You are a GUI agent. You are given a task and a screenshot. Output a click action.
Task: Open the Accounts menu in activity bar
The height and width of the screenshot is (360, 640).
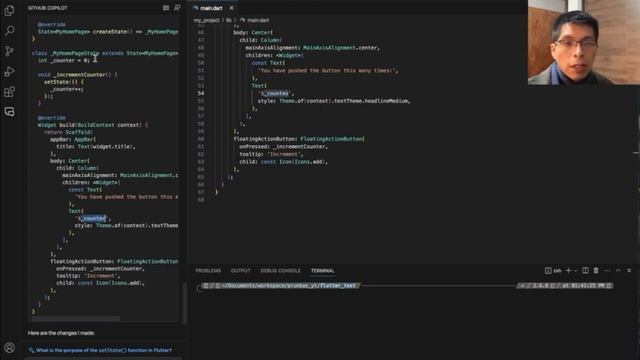point(9,347)
